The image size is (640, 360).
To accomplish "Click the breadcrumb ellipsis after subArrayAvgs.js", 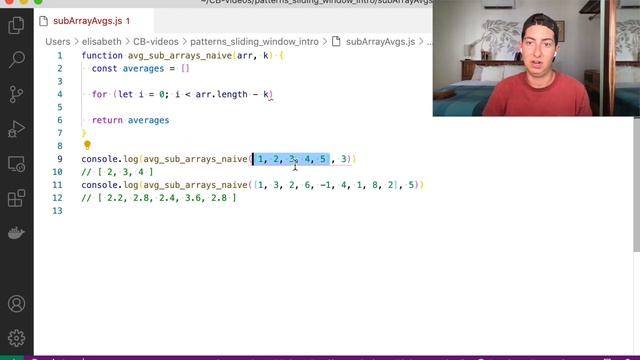I will pyautogui.click(x=429, y=42).
